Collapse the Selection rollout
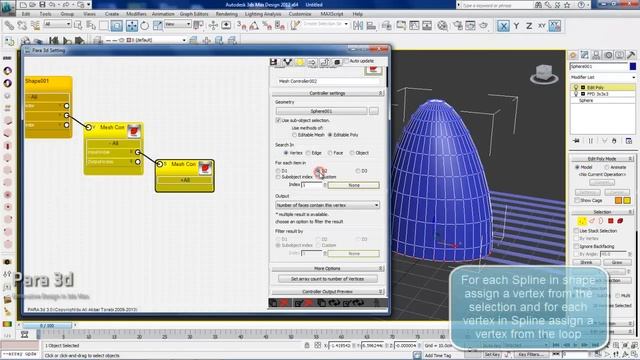Viewport: 640px width, 360px height. [x=602, y=212]
